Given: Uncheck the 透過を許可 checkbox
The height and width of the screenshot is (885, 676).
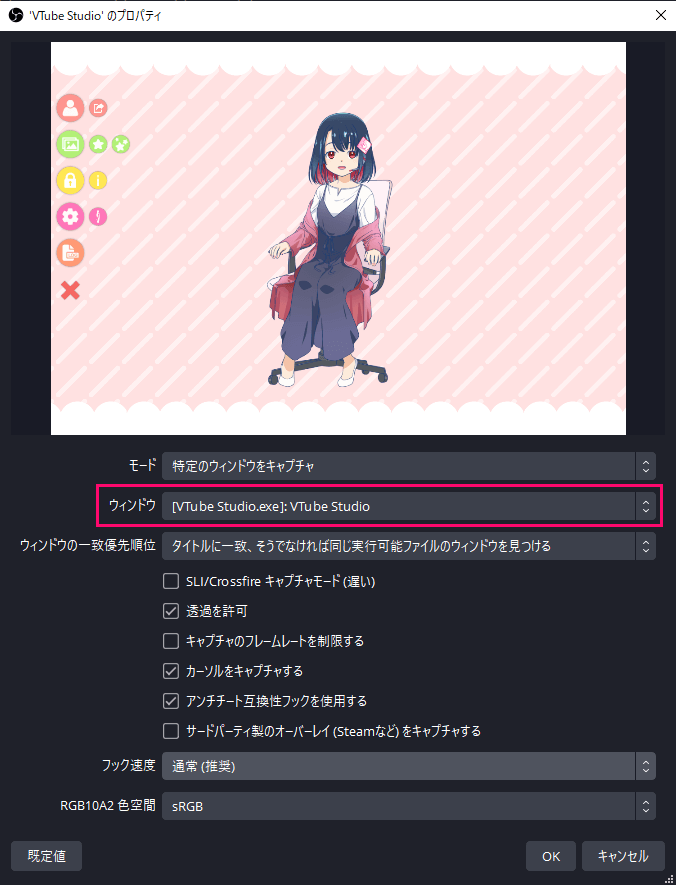Looking at the screenshot, I should pyautogui.click(x=170, y=611).
